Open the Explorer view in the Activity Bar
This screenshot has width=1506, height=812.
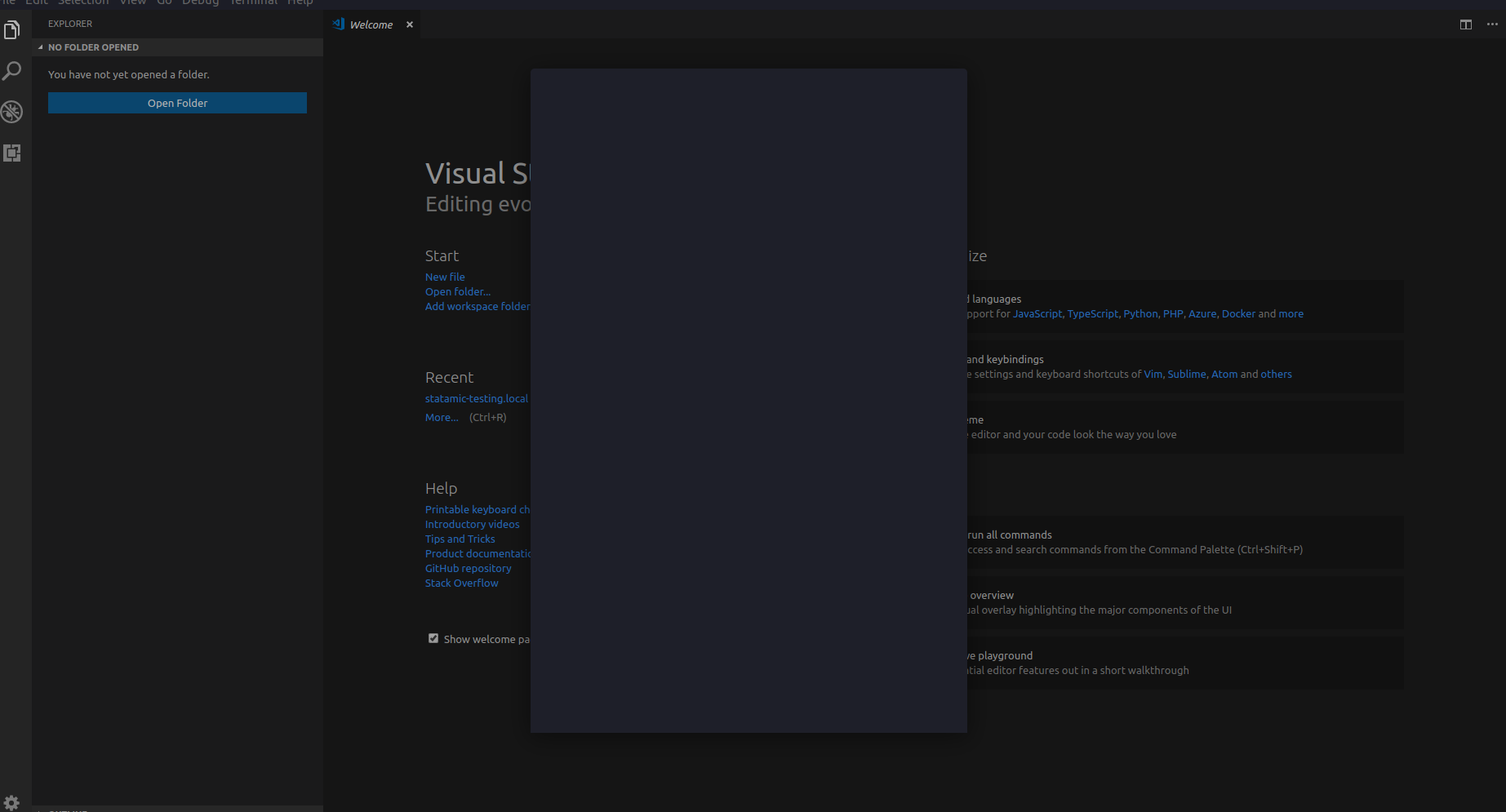pyautogui.click(x=12, y=29)
